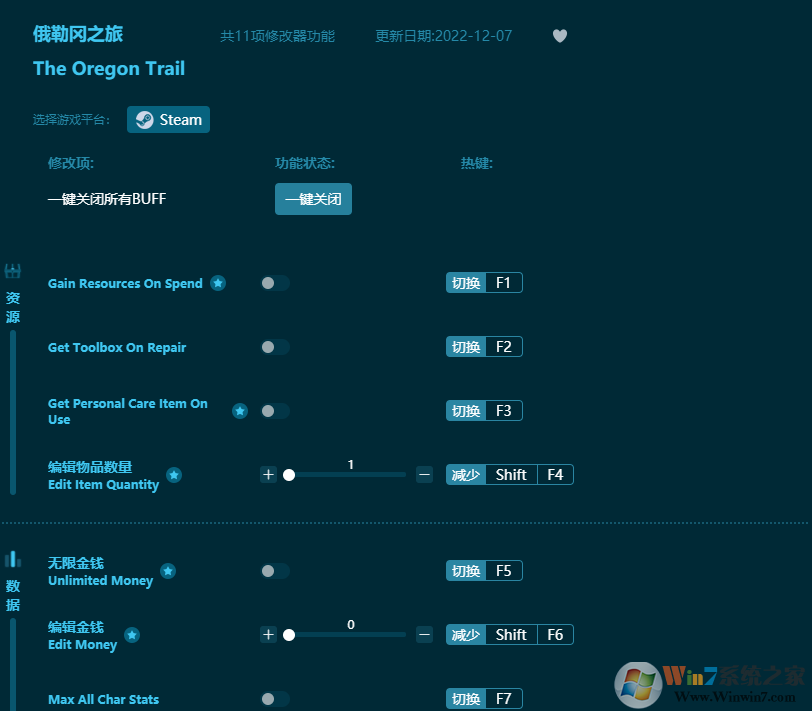Screen dimensions: 812x711
Task: Click the Edit Money label
Action: (82, 644)
